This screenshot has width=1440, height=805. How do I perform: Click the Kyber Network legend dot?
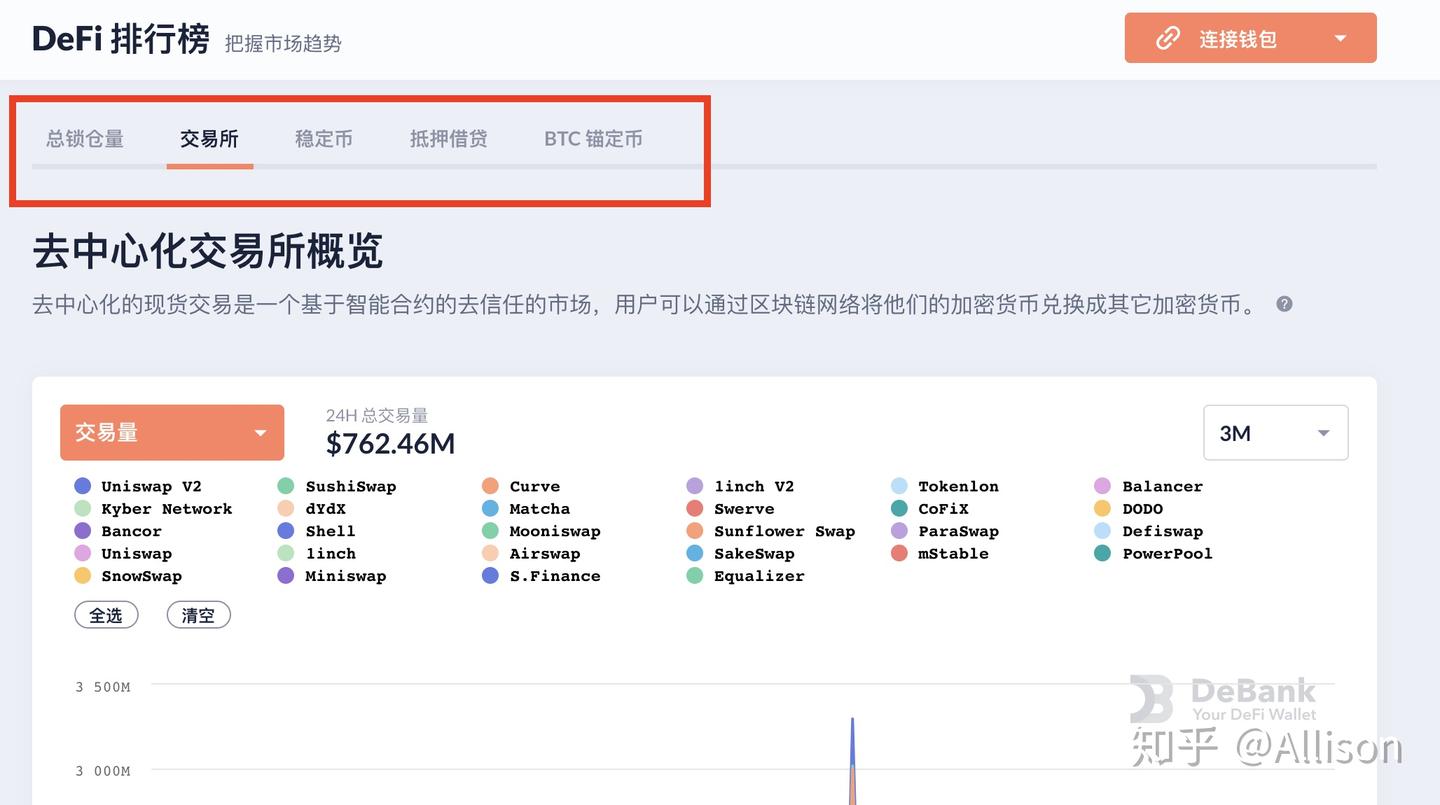82,508
